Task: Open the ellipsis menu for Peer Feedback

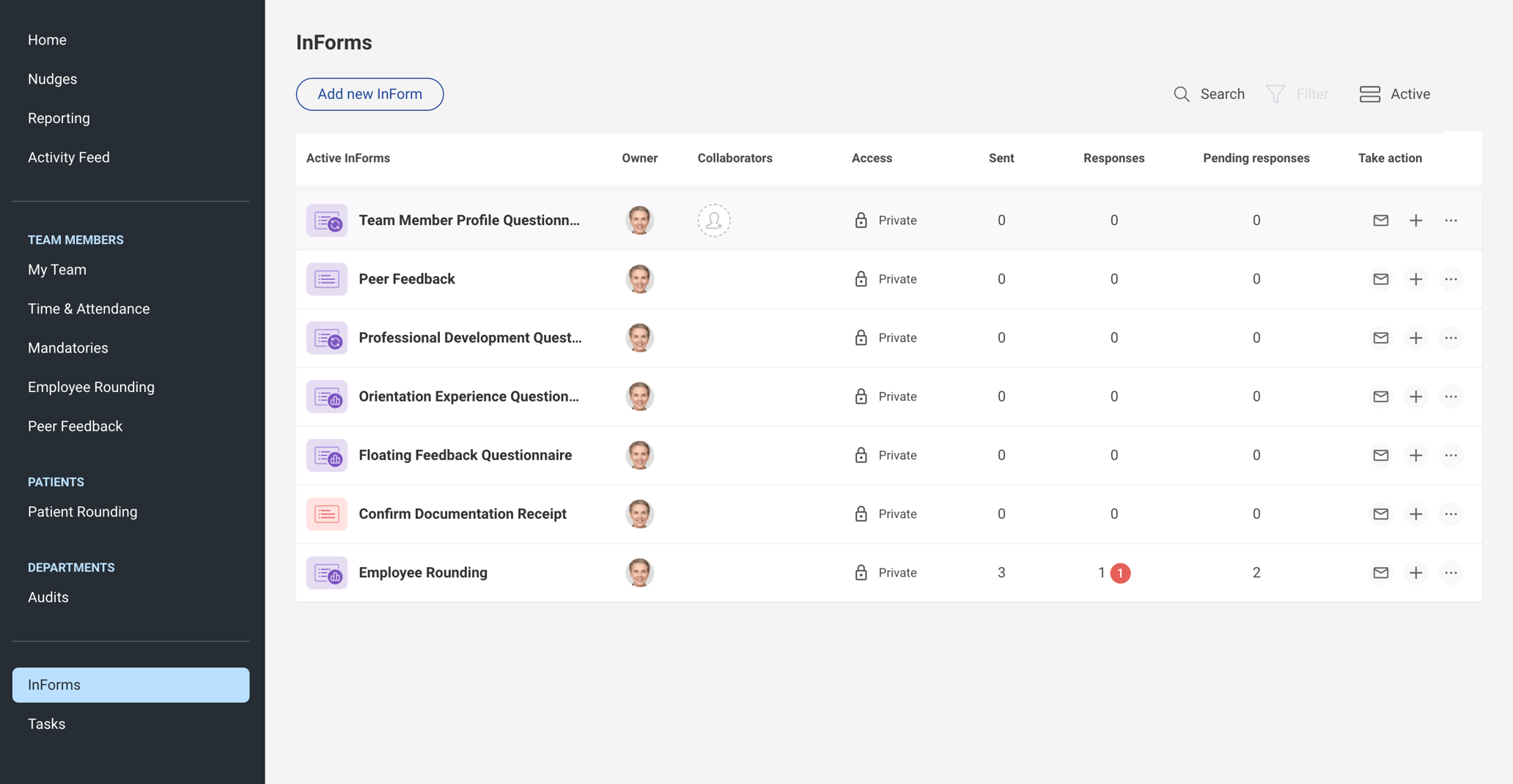Action: pyautogui.click(x=1451, y=279)
